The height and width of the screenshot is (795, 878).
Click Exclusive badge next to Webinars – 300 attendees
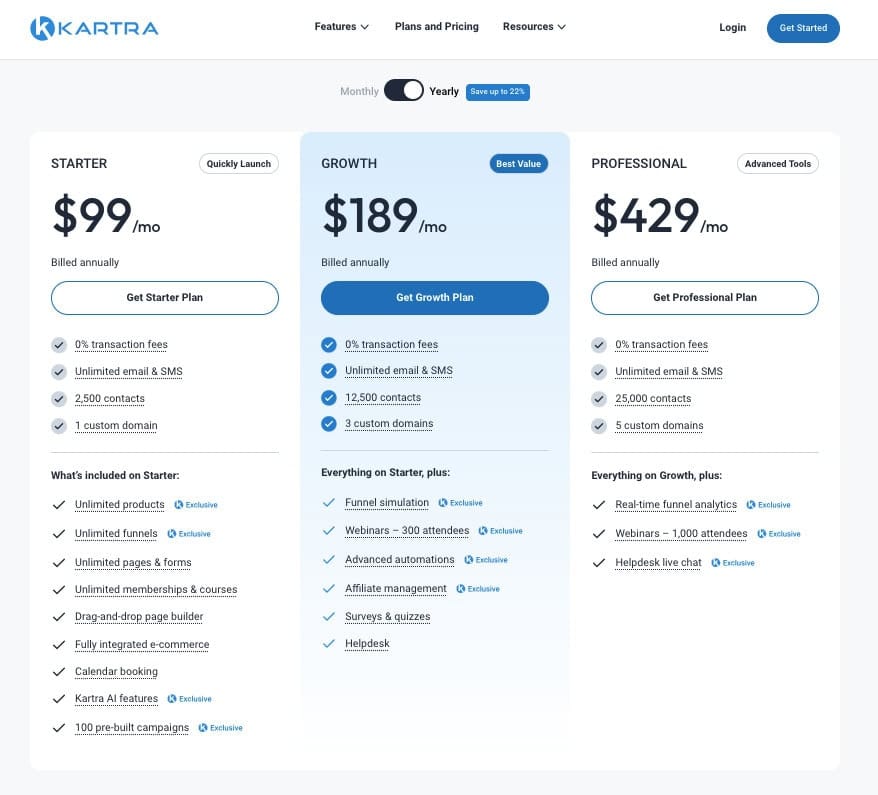(x=501, y=531)
